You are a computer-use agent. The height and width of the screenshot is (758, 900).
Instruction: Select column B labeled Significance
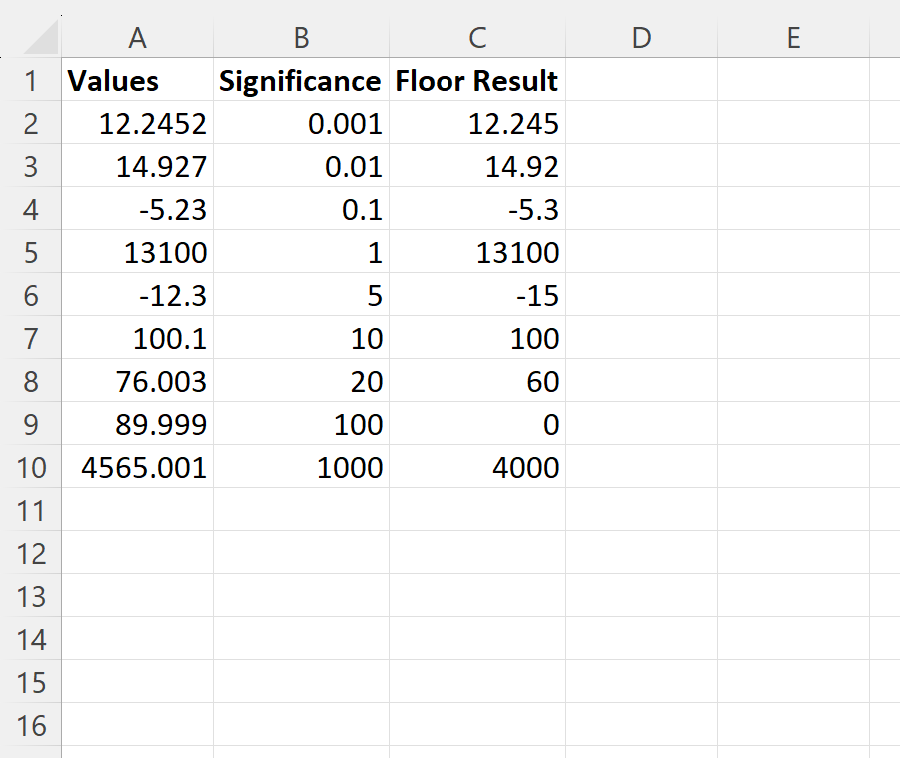pos(301,38)
